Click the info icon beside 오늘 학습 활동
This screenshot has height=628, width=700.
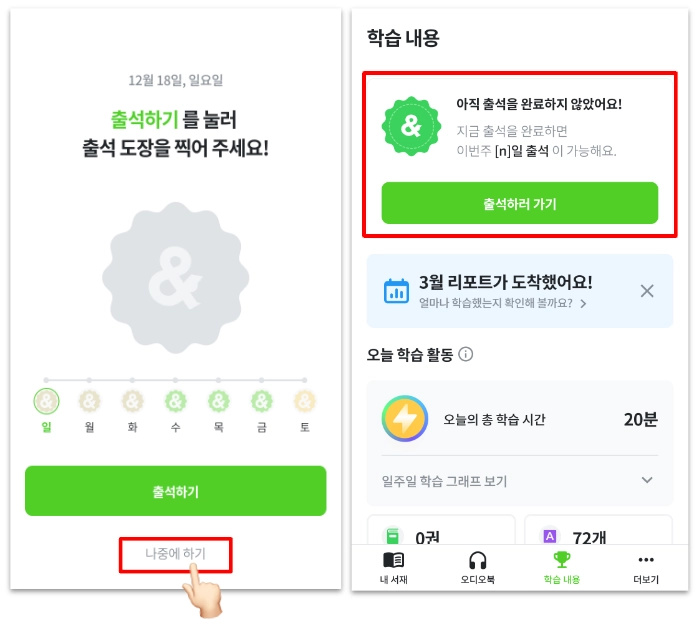coord(466,354)
